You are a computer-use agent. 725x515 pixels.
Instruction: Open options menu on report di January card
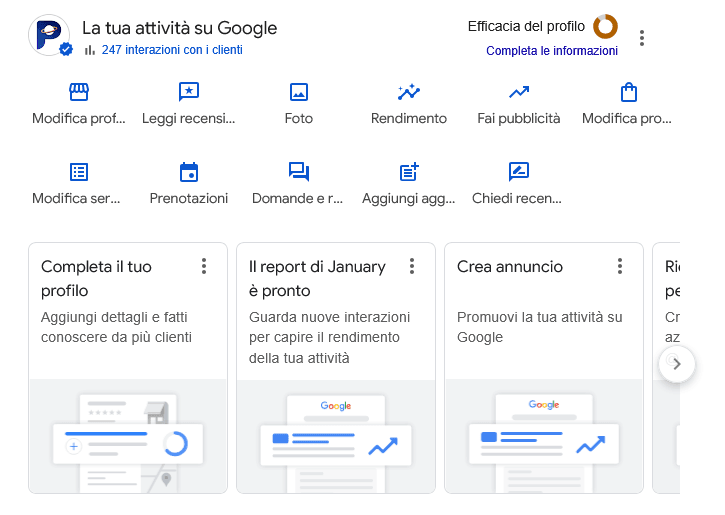(x=412, y=266)
